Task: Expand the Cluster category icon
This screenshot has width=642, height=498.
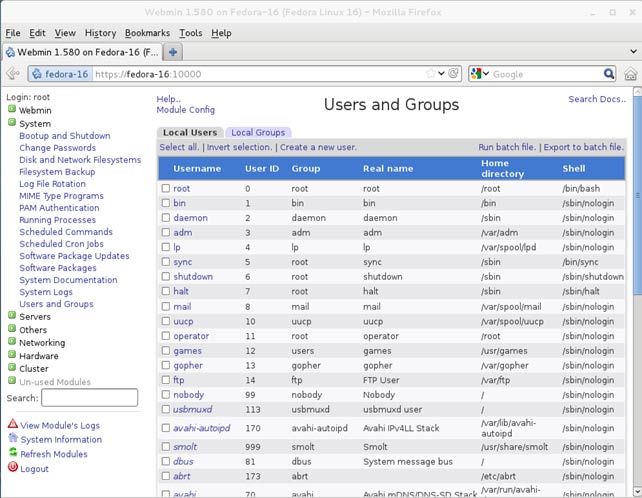Action: 12,368
